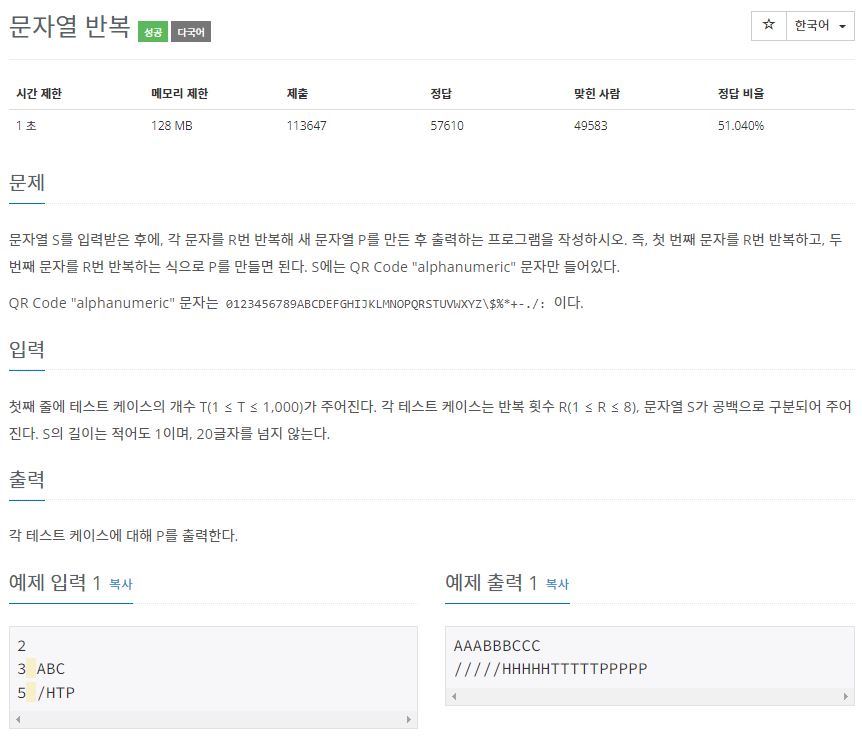862x736 pixels.
Task: Click the 예제 출력 1 heading
Action: coord(491,582)
